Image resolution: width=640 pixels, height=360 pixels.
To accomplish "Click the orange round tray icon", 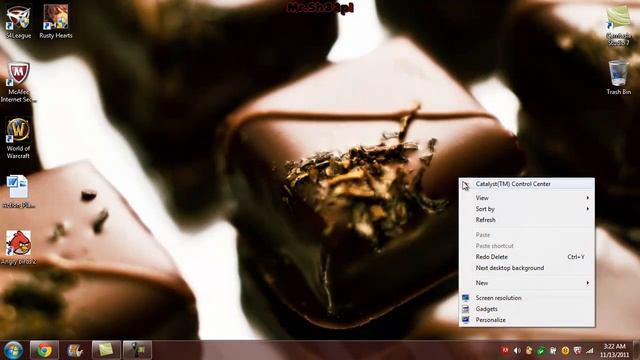I will (x=565, y=350).
